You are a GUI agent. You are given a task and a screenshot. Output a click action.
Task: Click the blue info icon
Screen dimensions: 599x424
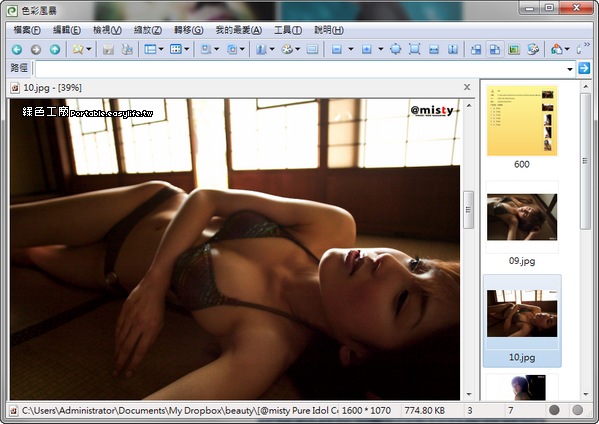261,49
